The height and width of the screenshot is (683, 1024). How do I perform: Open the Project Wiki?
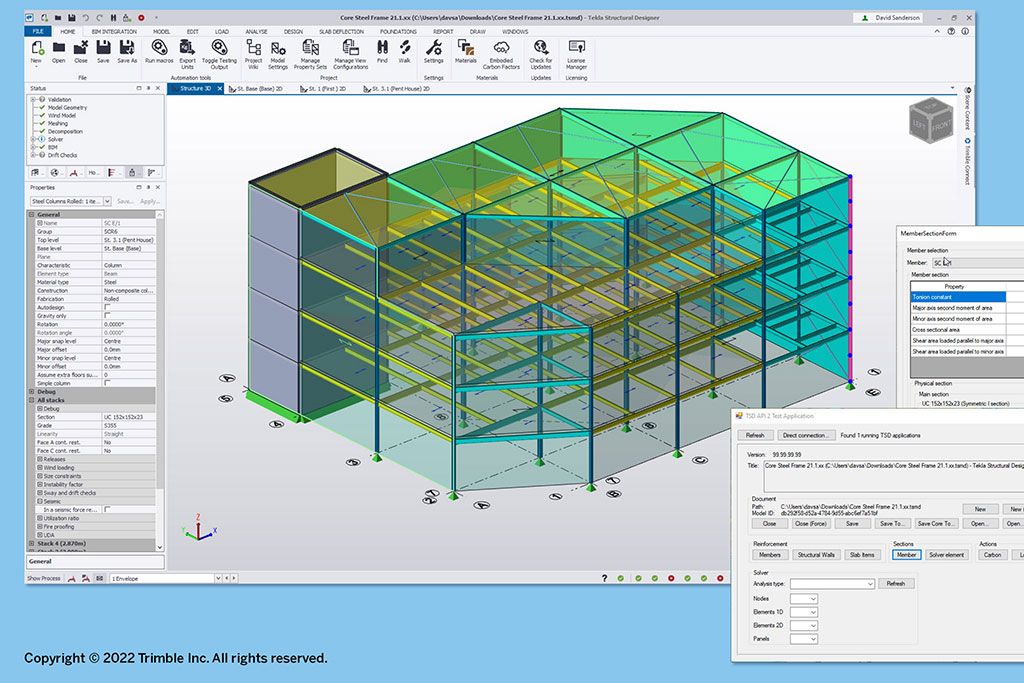point(253,48)
